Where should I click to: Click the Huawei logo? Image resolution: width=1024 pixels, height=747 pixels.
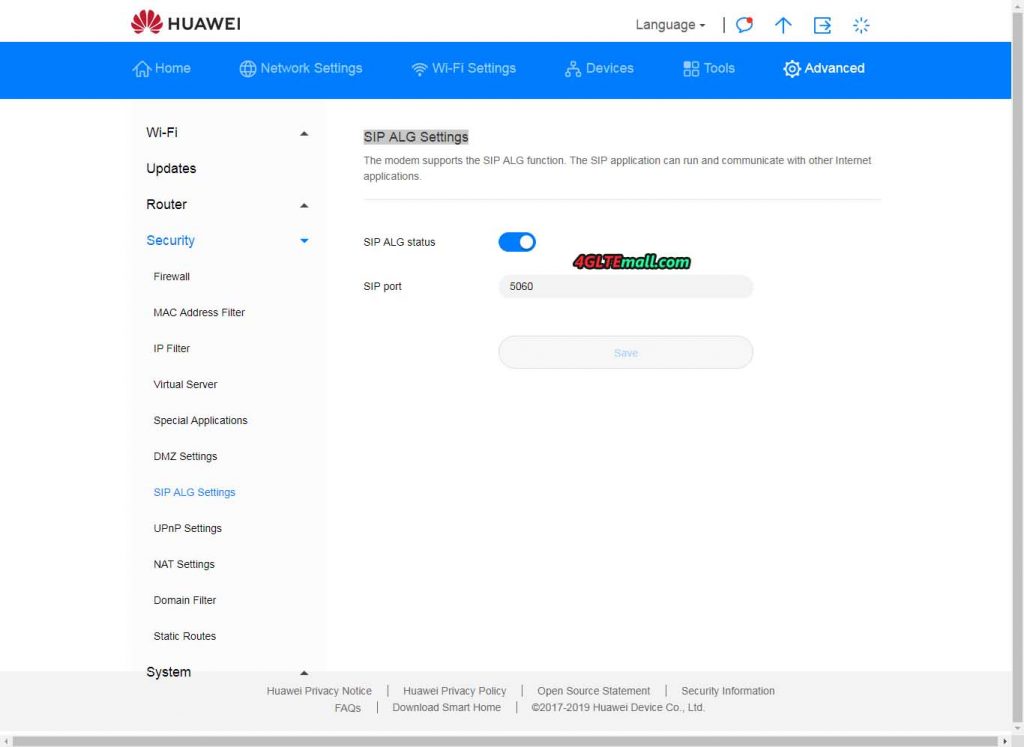point(184,22)
